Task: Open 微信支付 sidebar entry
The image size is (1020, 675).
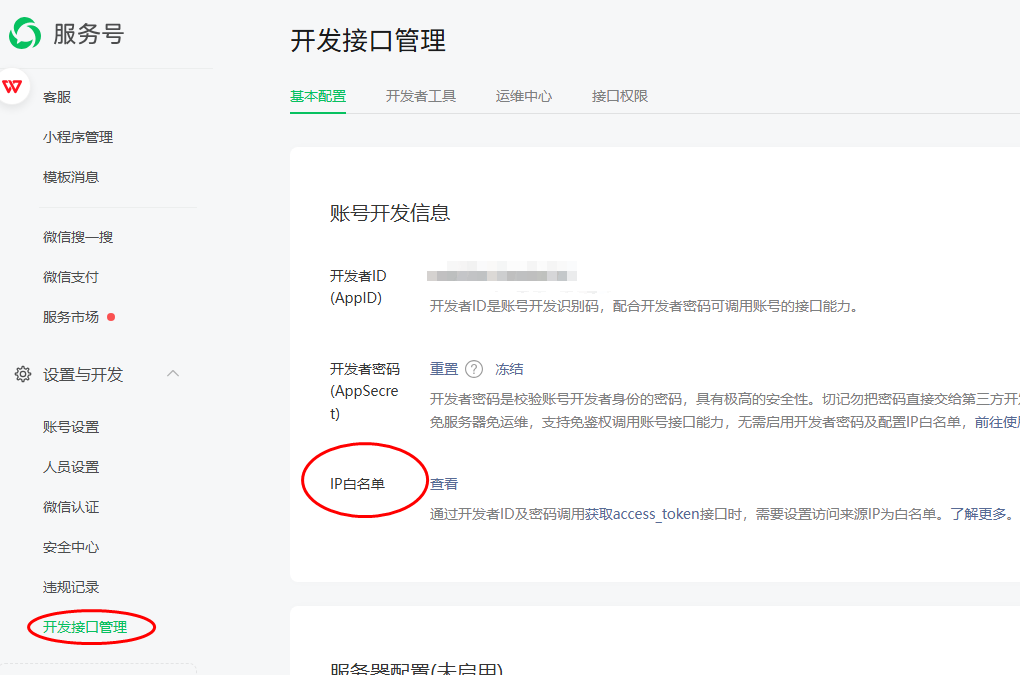Action: pyautogui.click(x=71, y=277)
